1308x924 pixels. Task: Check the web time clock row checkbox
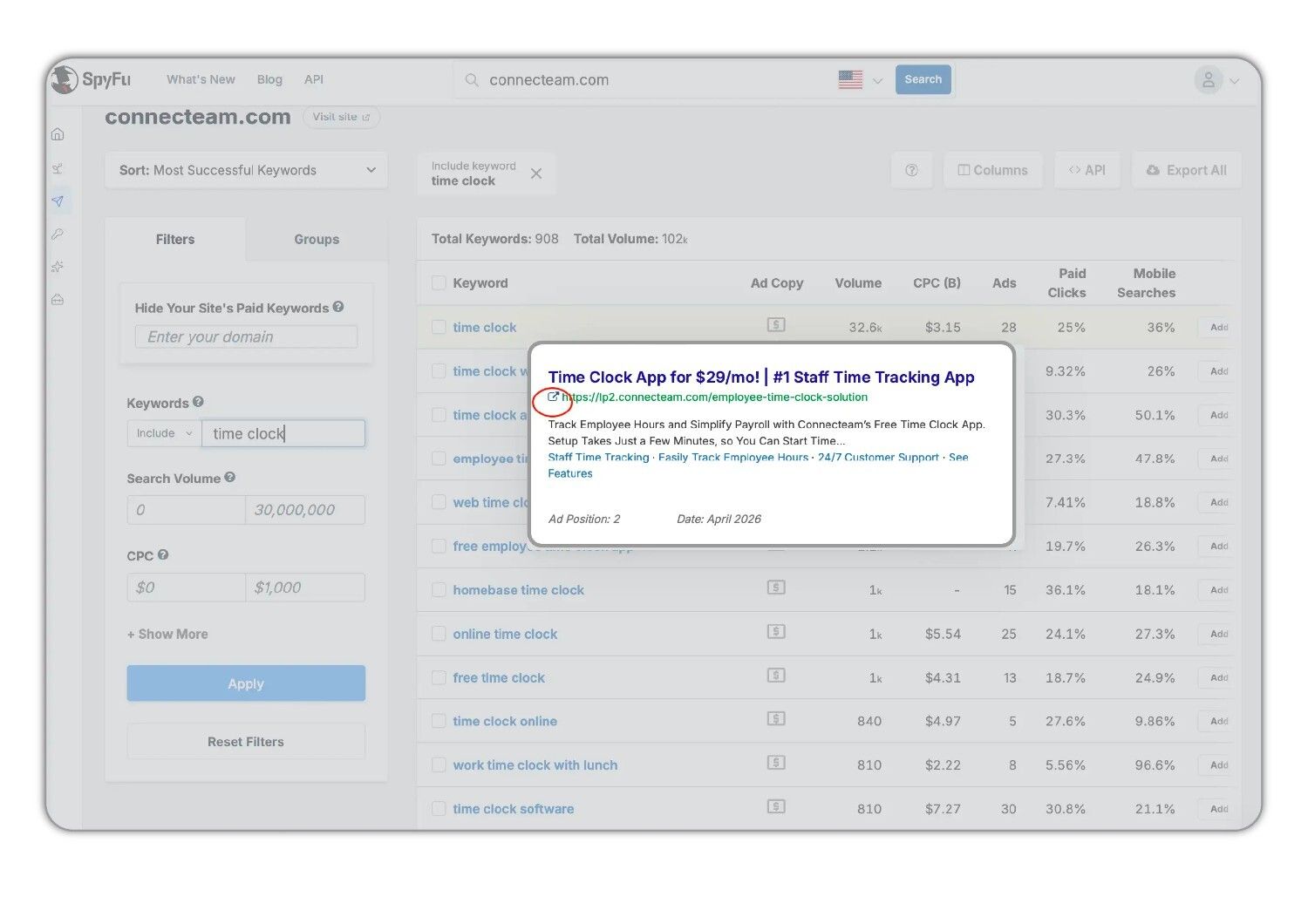tap(439, 502)
